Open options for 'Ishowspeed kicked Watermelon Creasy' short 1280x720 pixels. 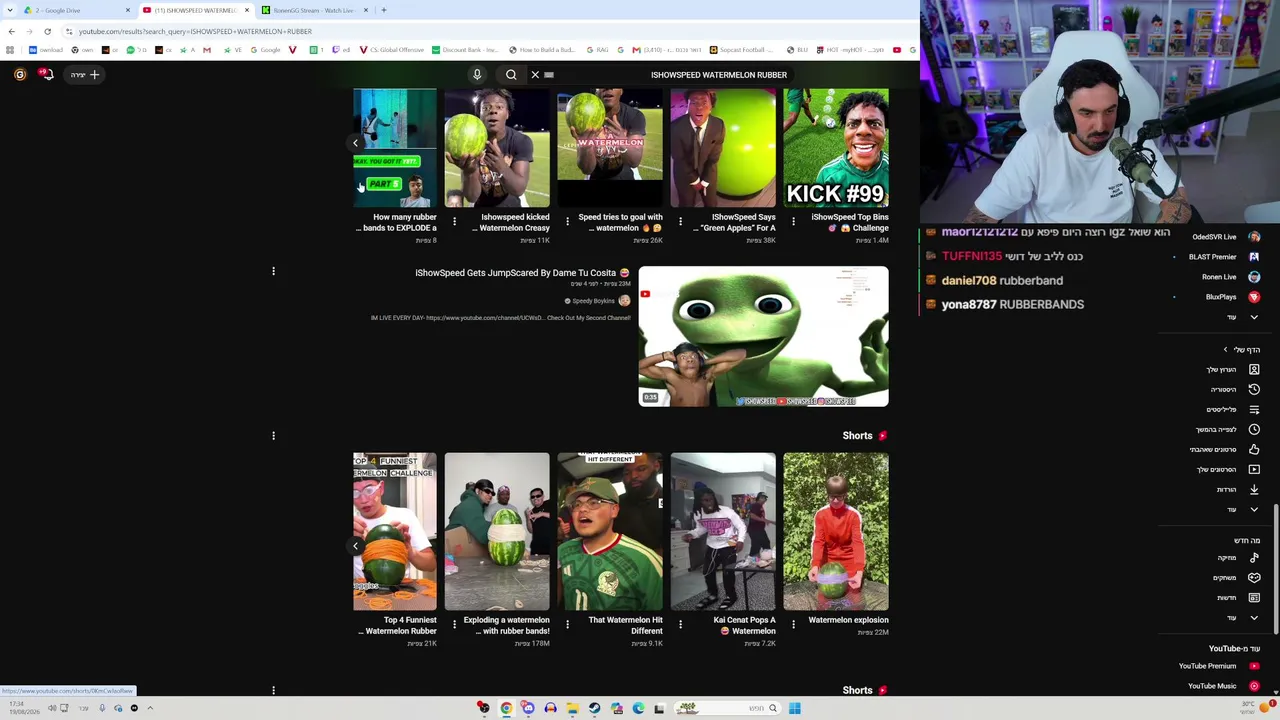click(x=454, y=221)
